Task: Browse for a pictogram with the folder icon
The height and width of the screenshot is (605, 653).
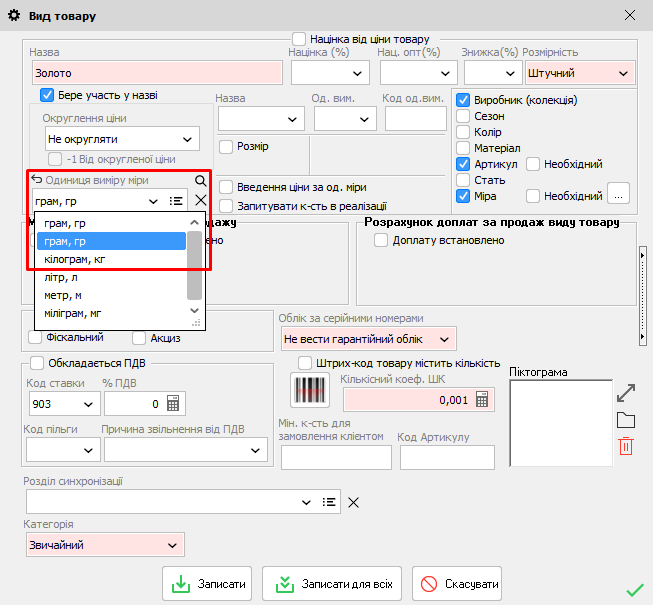Action: [x=626, y=420]
